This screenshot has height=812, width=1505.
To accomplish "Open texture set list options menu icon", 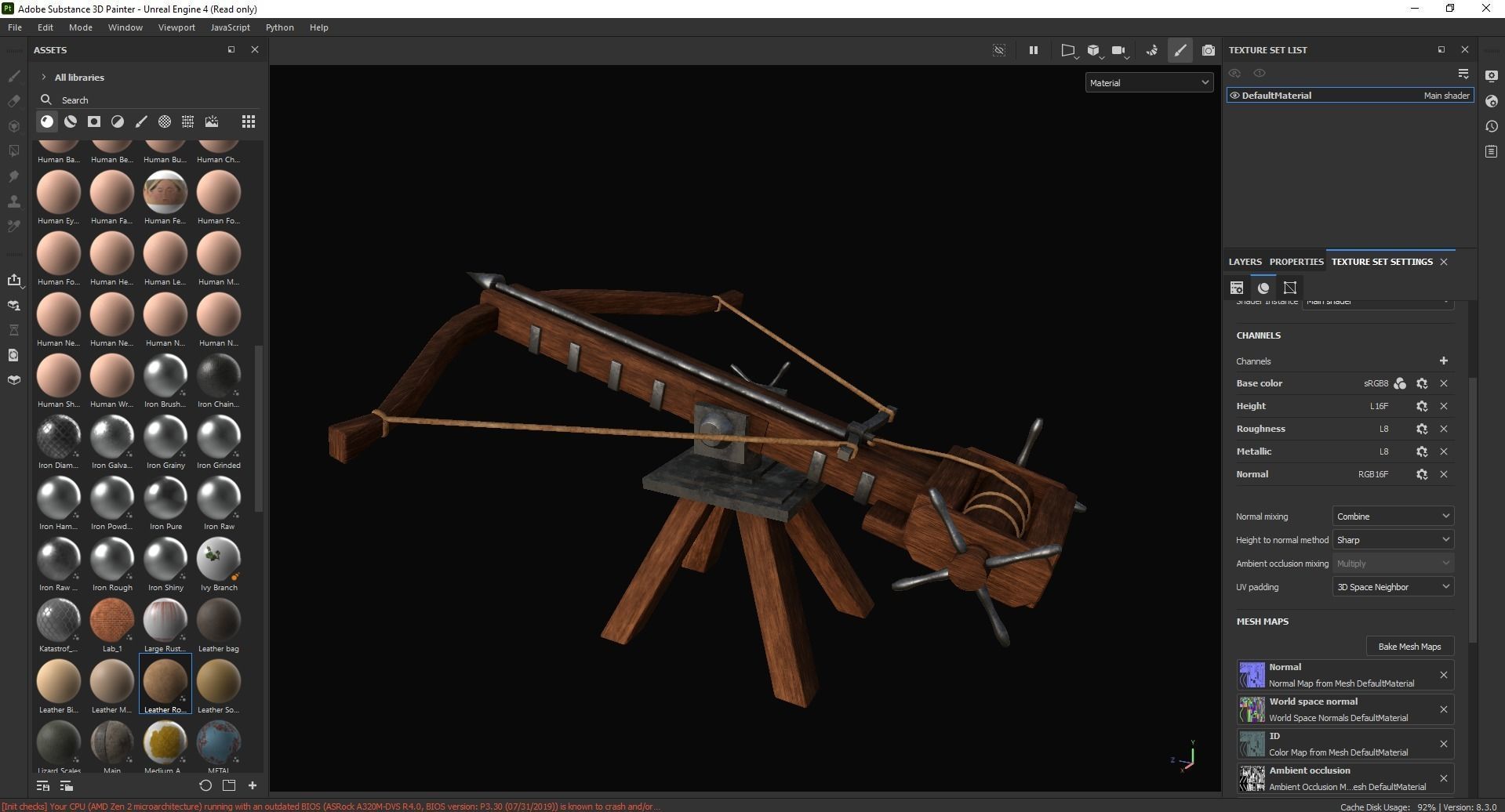I will [1463, 73].
